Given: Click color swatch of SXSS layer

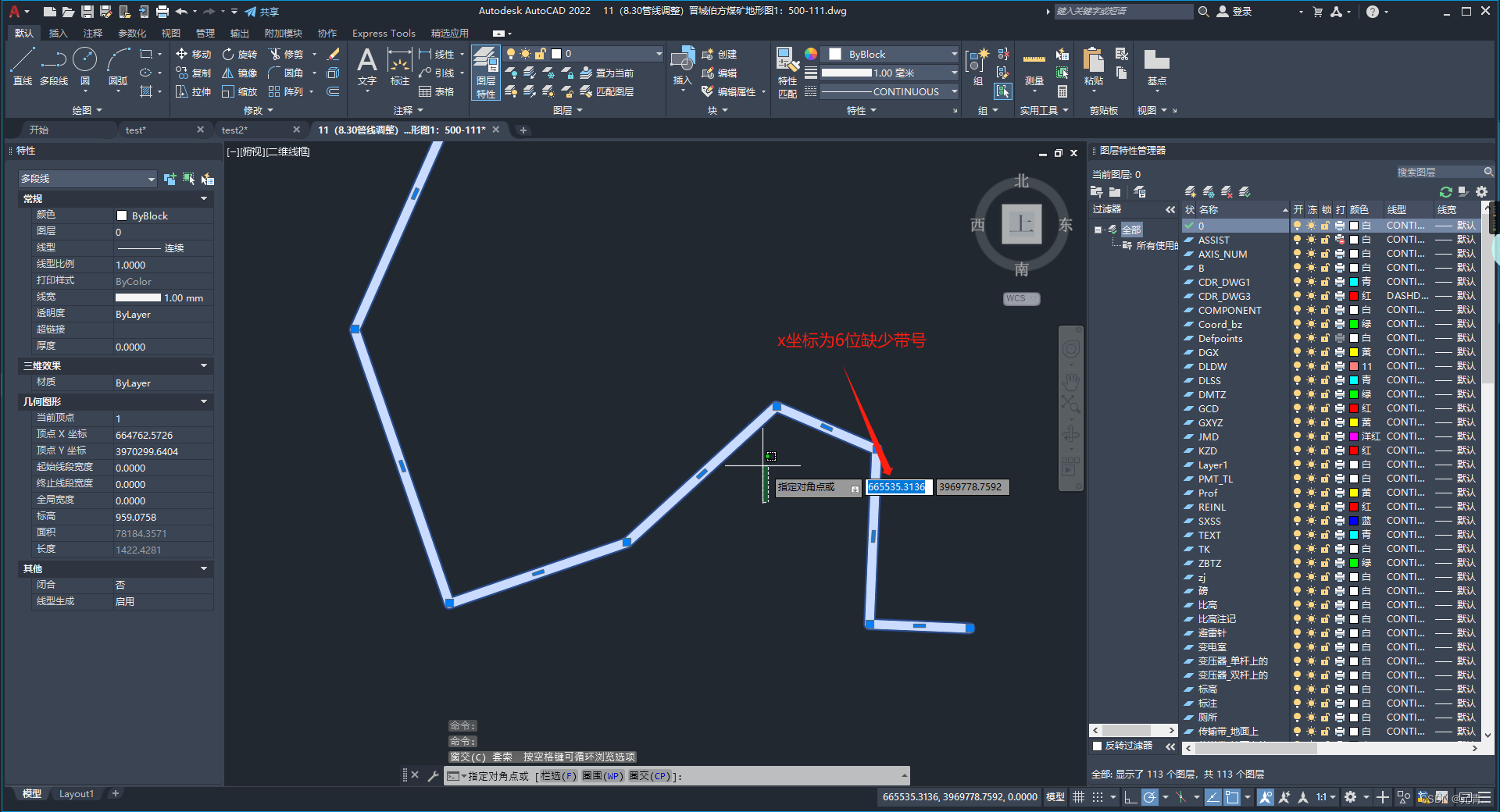Looking at the screenshot, I should point(1353,521).
